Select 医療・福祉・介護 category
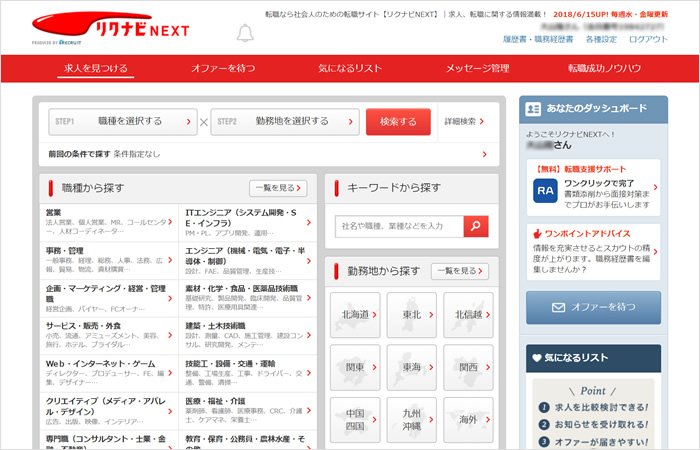700x450 pixels. click(248, 411)
